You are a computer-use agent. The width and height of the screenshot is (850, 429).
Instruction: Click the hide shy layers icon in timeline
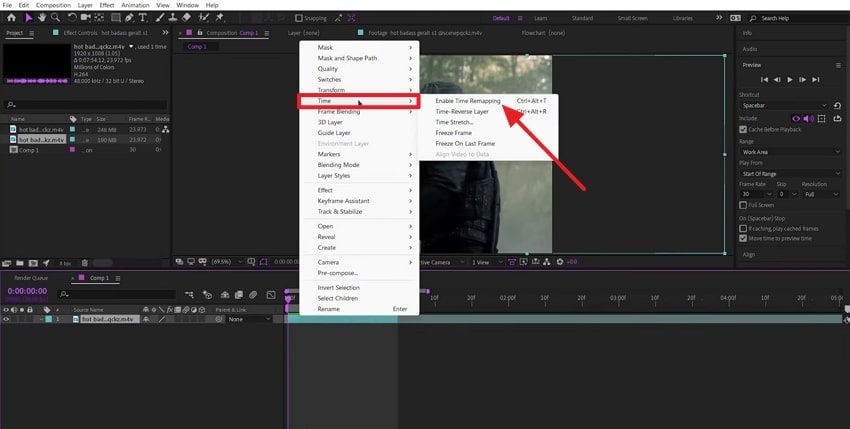point(225,294)
